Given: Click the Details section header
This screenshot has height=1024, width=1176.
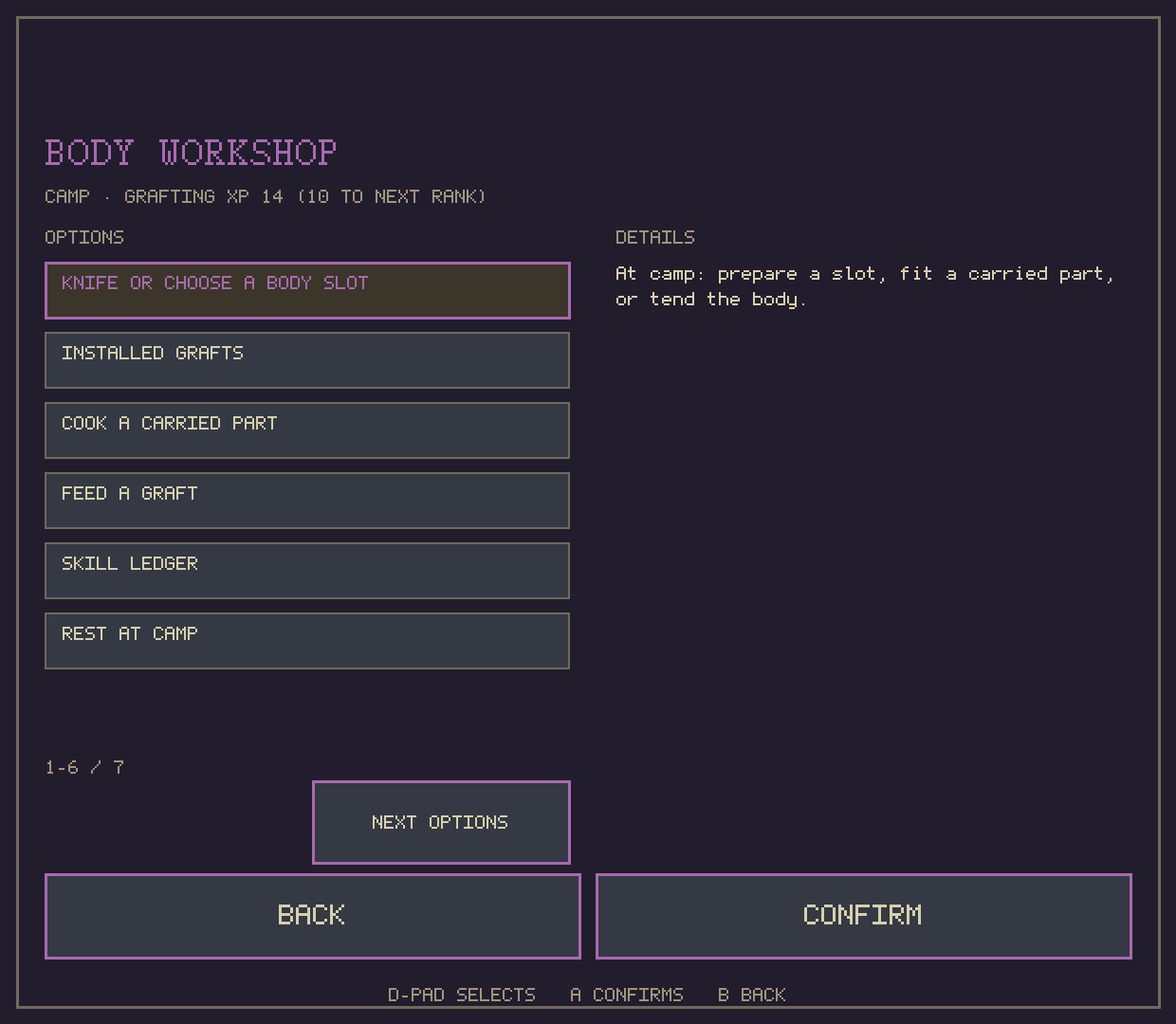Looking at the screenshot, I should point(655,237).
